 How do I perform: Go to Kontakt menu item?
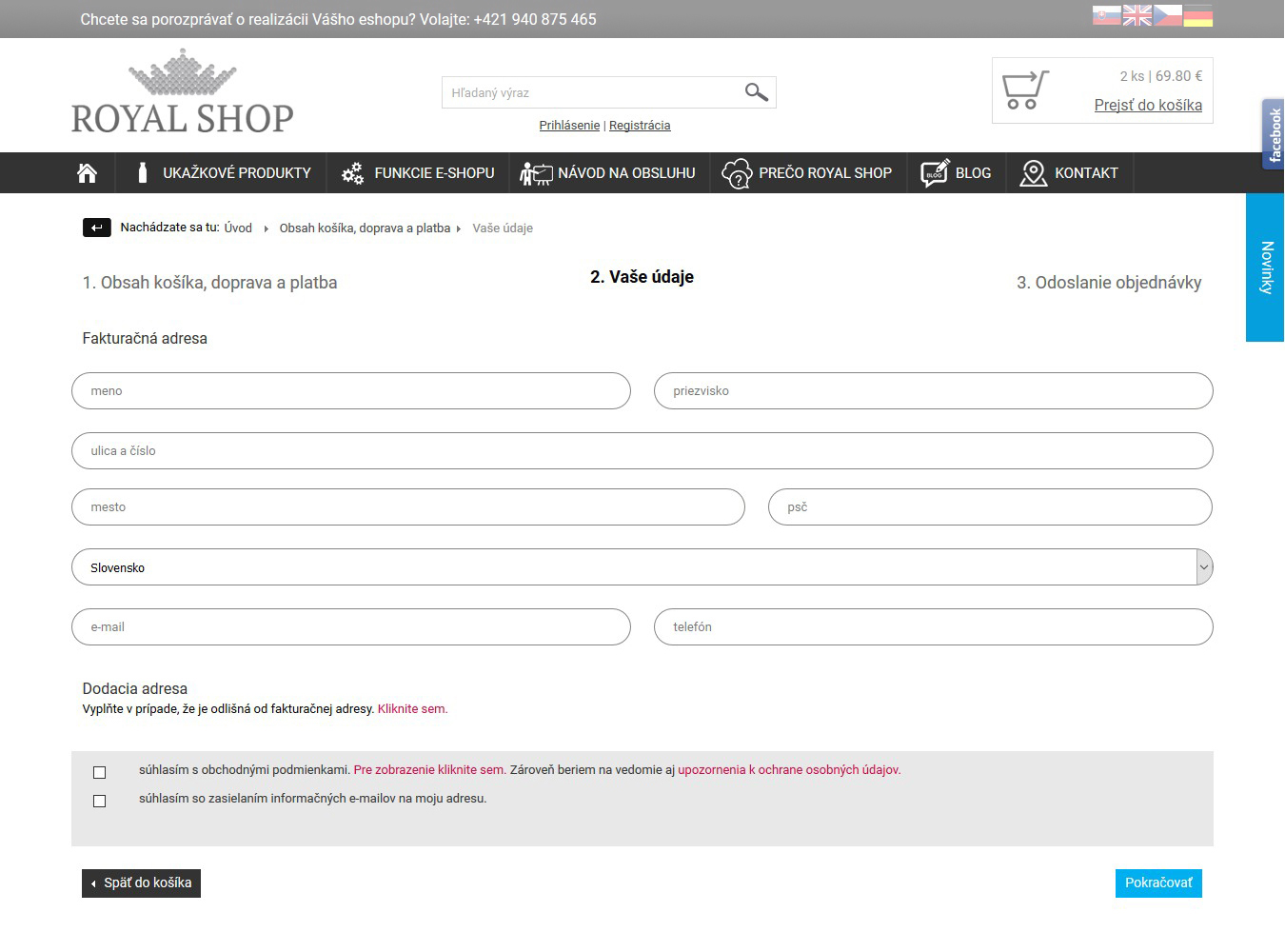pyautogui.click(x=1069, y=173)
